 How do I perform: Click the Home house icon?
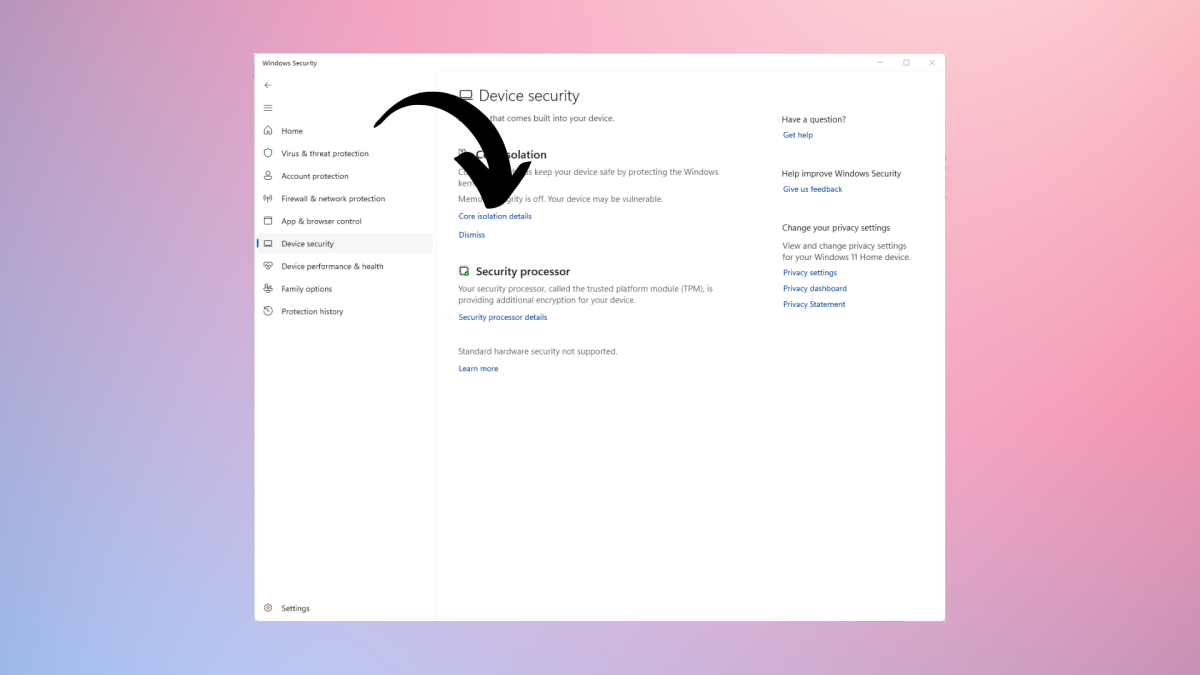[x=268, y=131]
